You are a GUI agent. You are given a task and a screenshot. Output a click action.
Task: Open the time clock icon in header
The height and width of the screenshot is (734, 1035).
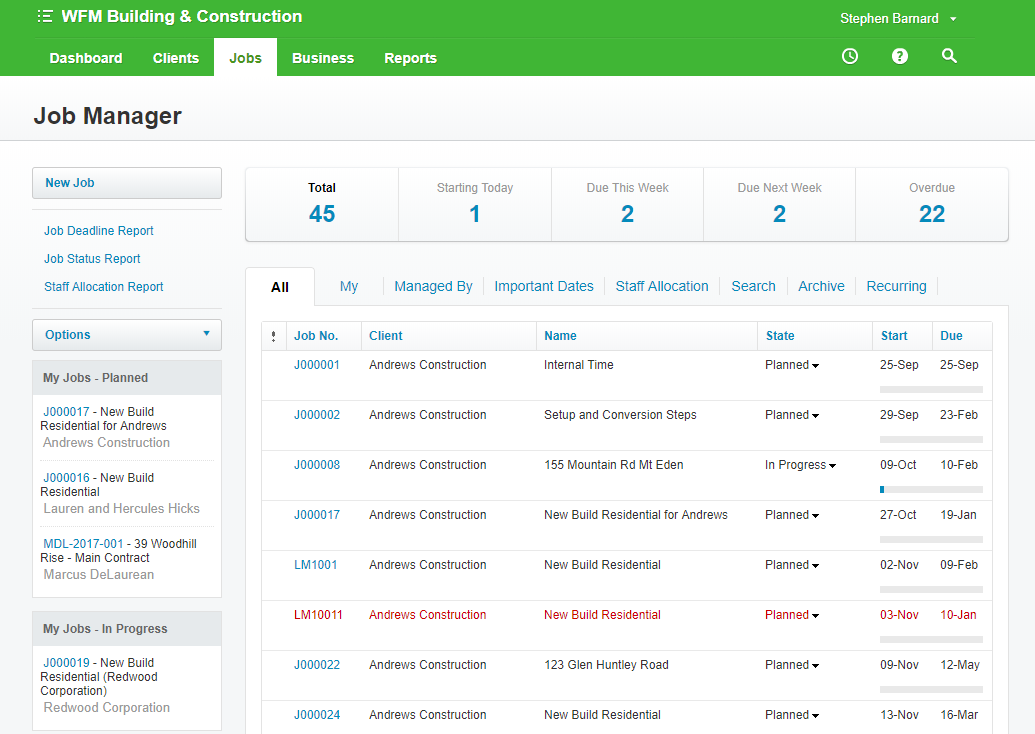pos(850,56)
